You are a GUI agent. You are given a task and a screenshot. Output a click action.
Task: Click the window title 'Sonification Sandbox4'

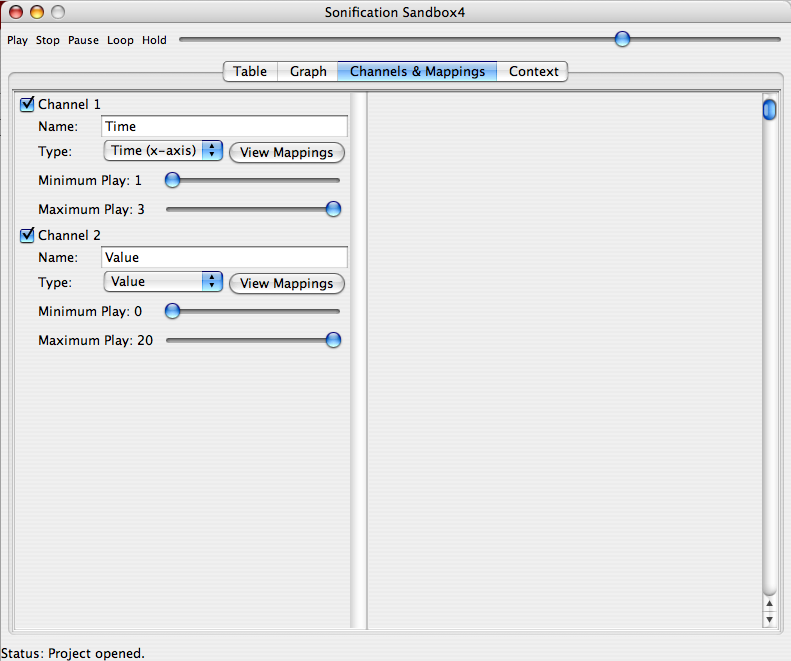click(394, 12)
